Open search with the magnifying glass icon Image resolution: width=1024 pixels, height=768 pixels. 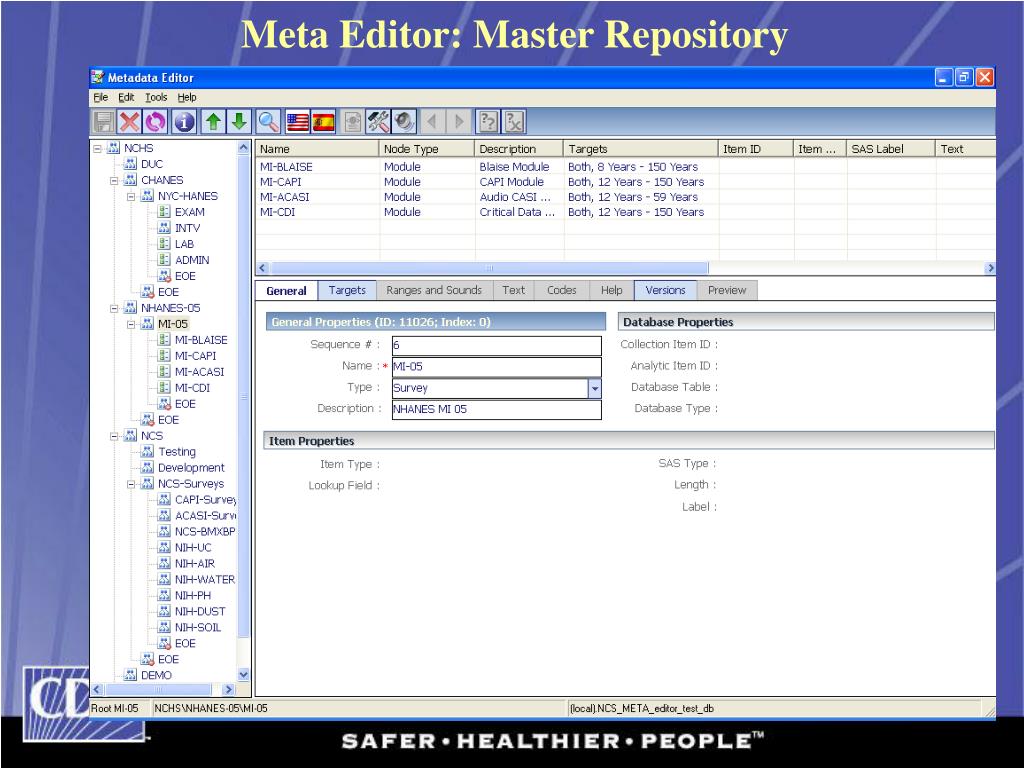tap(268, 121)
